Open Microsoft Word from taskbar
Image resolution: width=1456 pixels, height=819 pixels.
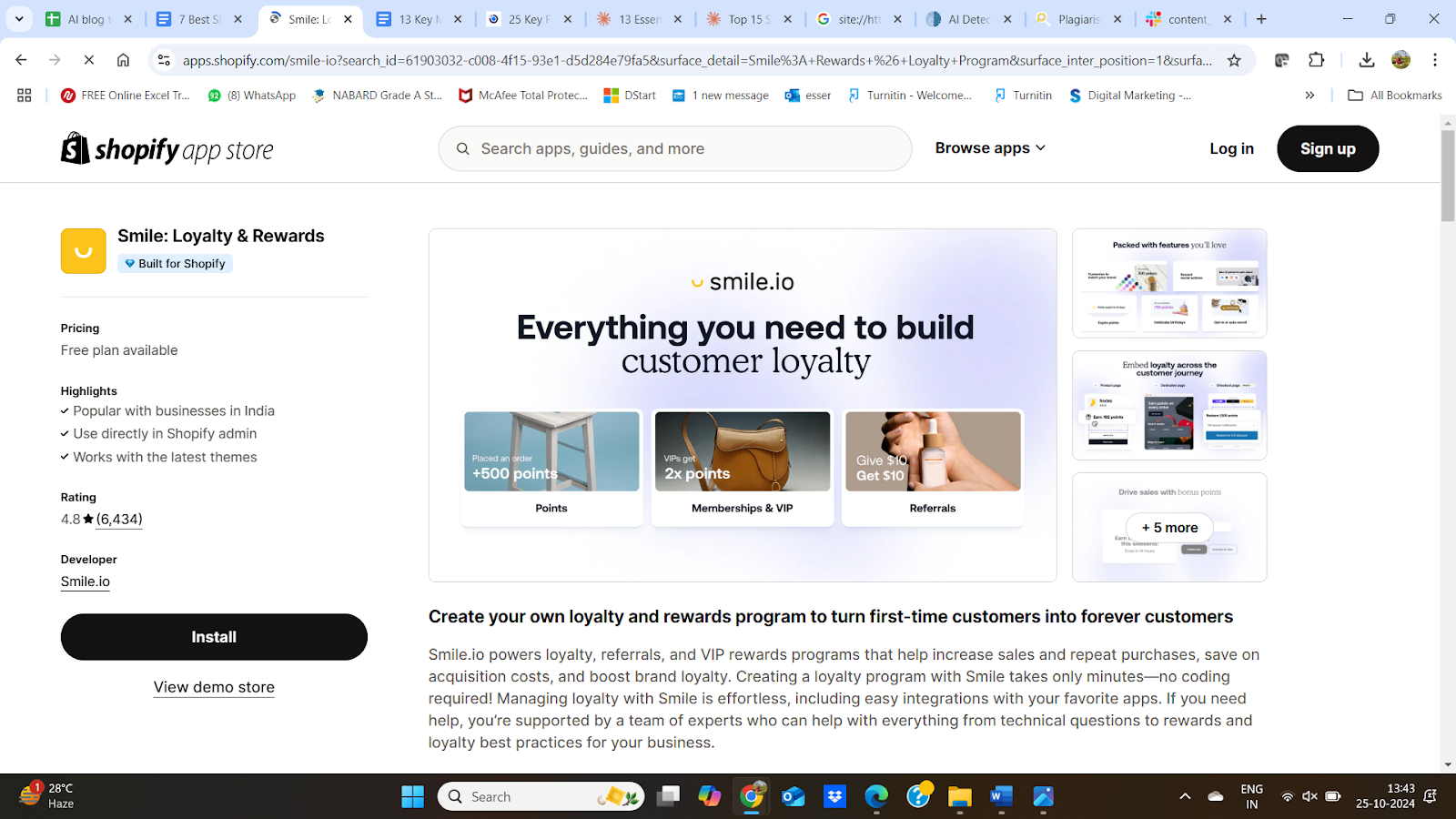(x=1001, y=796)
